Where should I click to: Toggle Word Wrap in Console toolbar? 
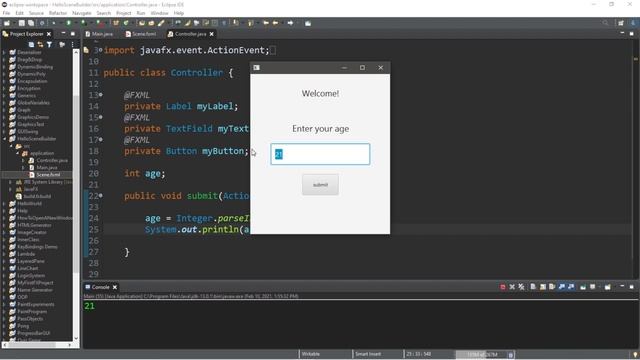(552, 287)
